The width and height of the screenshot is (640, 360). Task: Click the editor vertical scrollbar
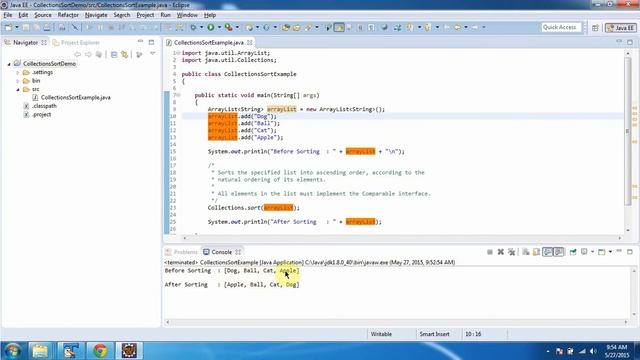pos(628,131)
